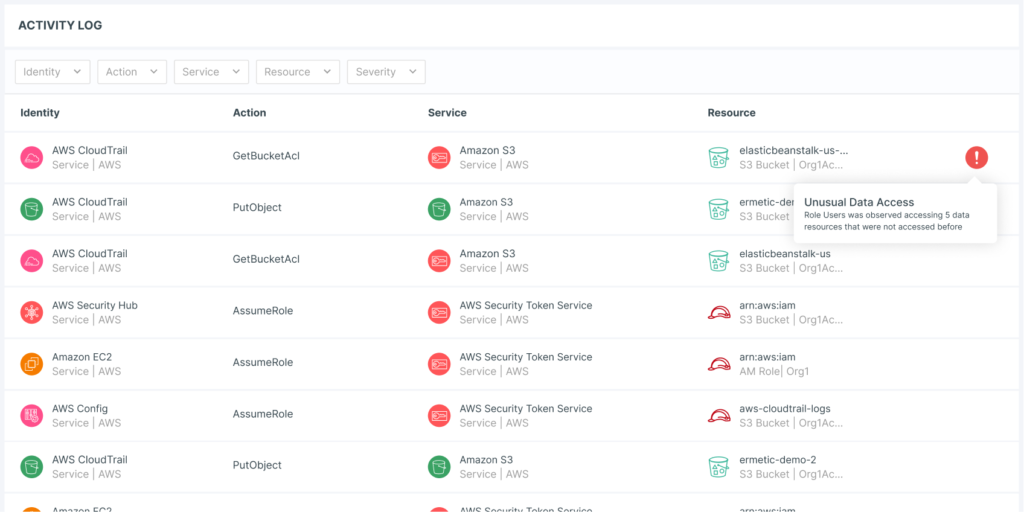Click the orange Amazon EC2 icon beside AssumeRole
Viewport: 1024px width, 512px height.
(31, 364)
